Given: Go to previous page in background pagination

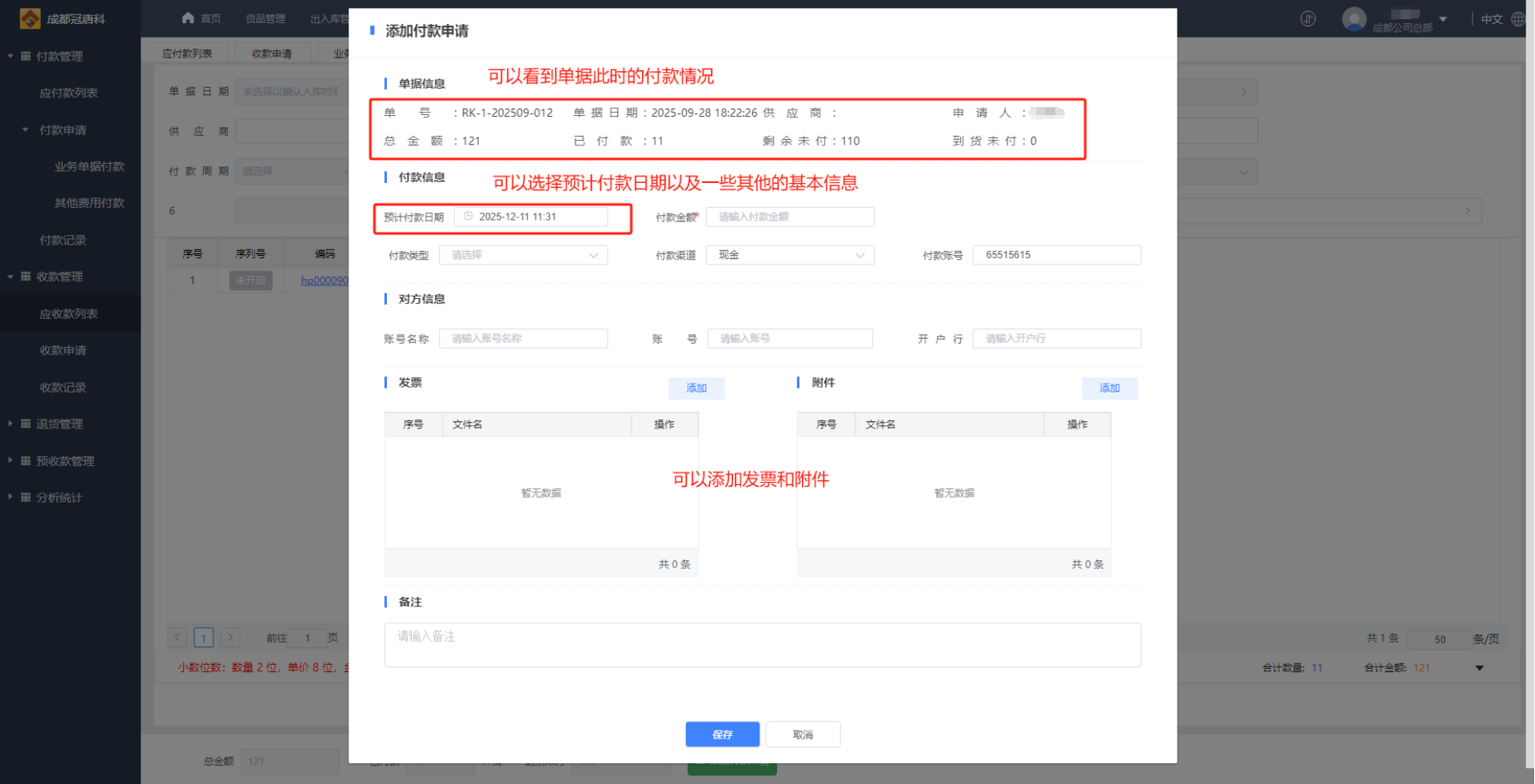Looking at the screenshot, I should coord(177,637).
